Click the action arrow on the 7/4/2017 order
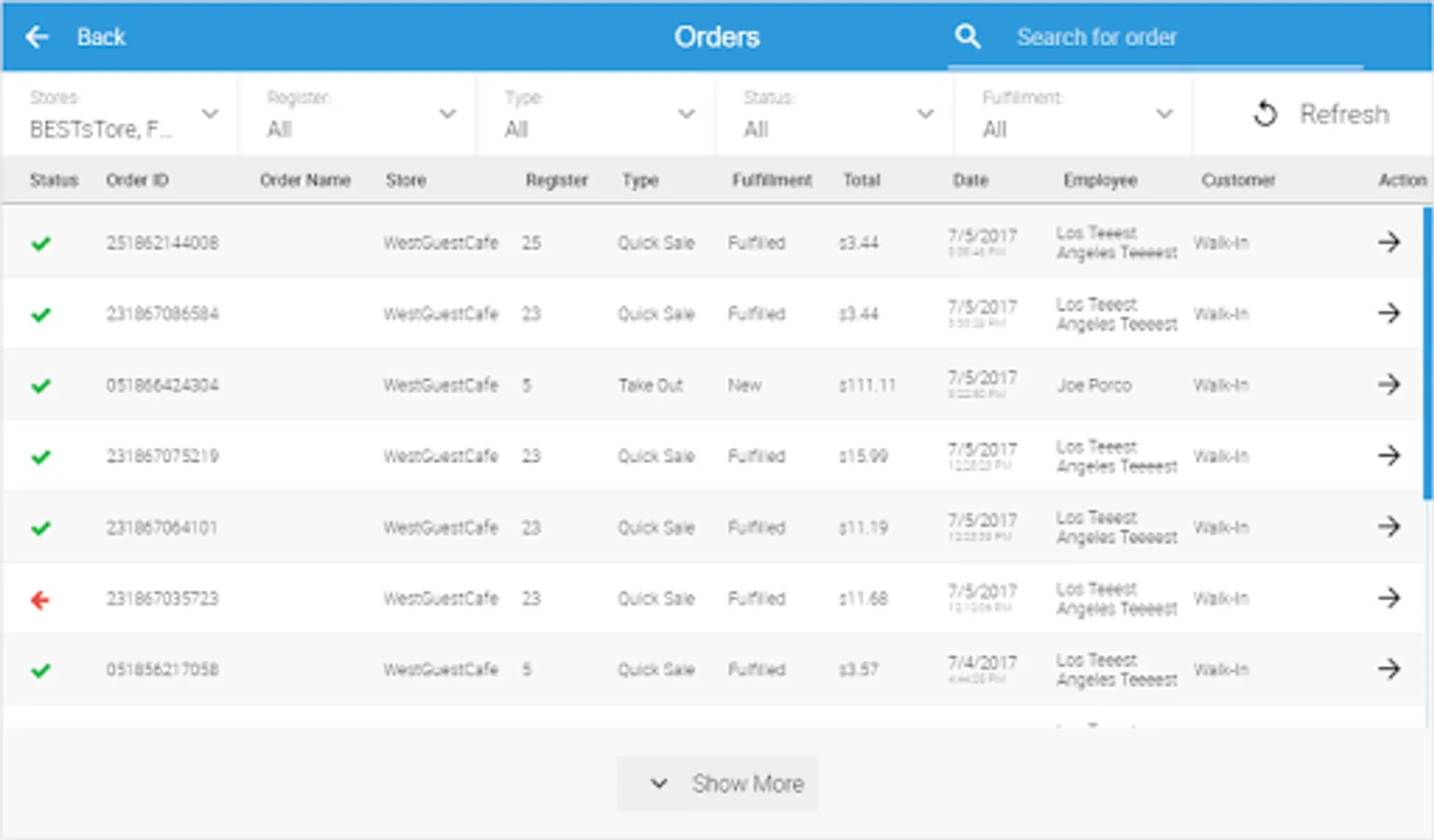This screenshot has width=1434, height=840. (x=1389, y=669)
